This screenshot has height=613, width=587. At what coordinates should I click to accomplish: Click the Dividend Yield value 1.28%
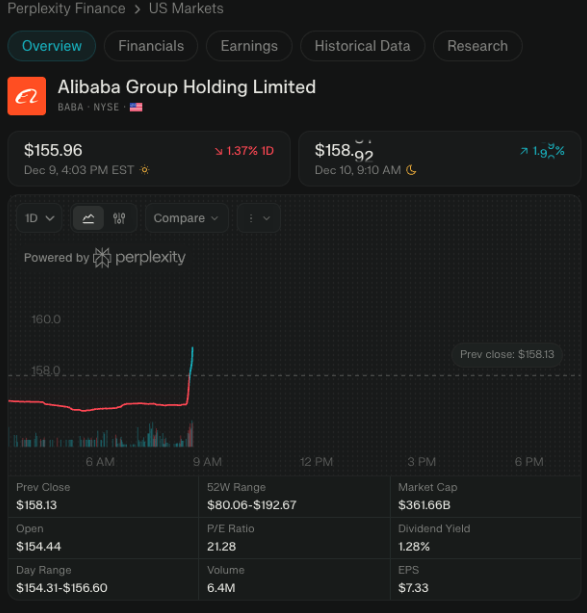(414, 547)
